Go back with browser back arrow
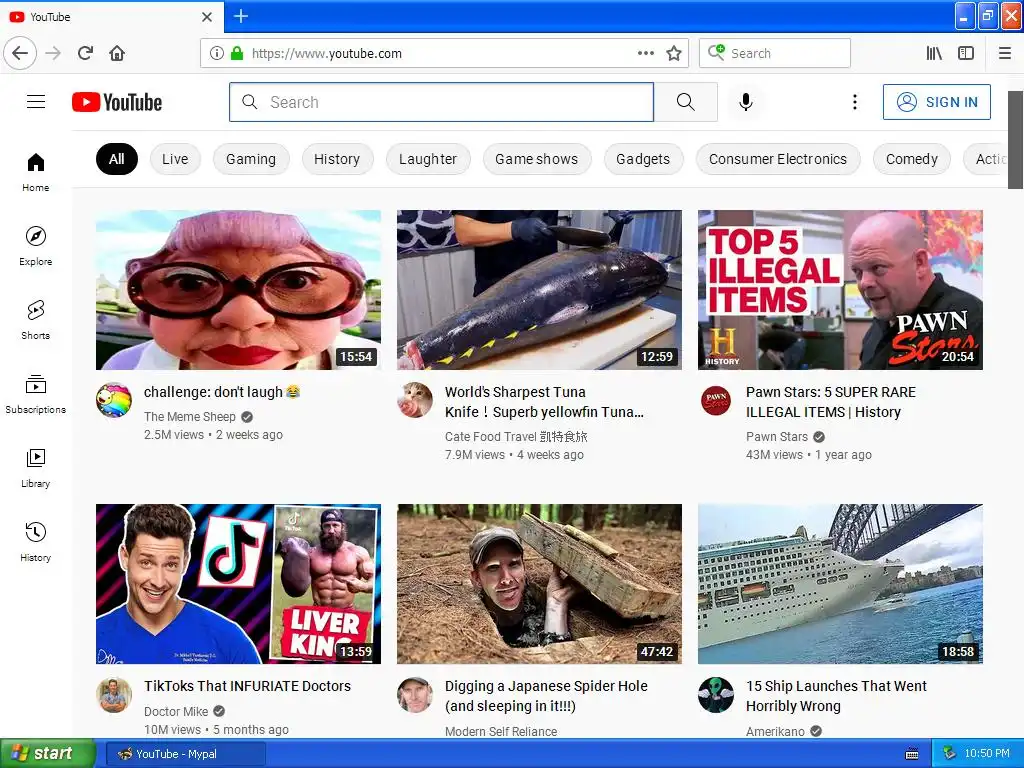Viewport: 1024px width, 768px height. coord(20,53)
